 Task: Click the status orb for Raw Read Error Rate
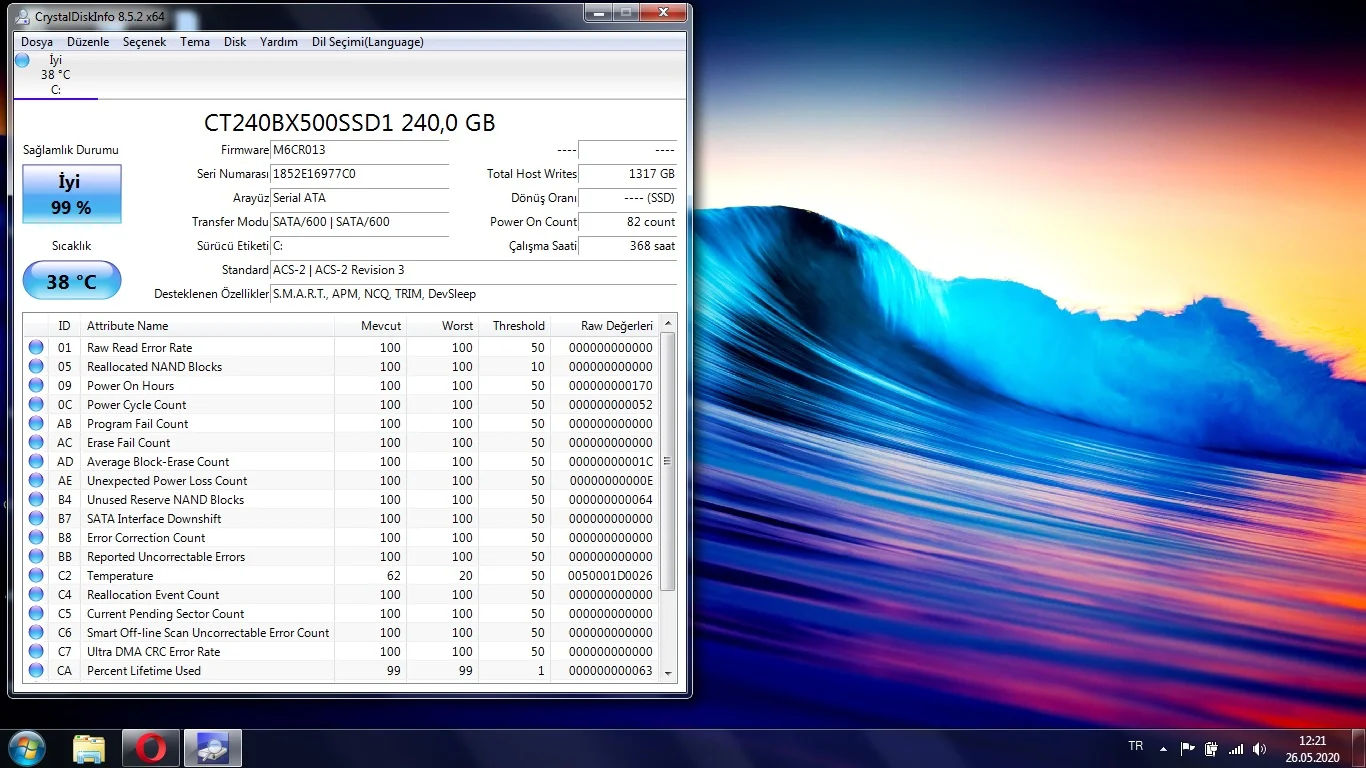pos(36,348)
